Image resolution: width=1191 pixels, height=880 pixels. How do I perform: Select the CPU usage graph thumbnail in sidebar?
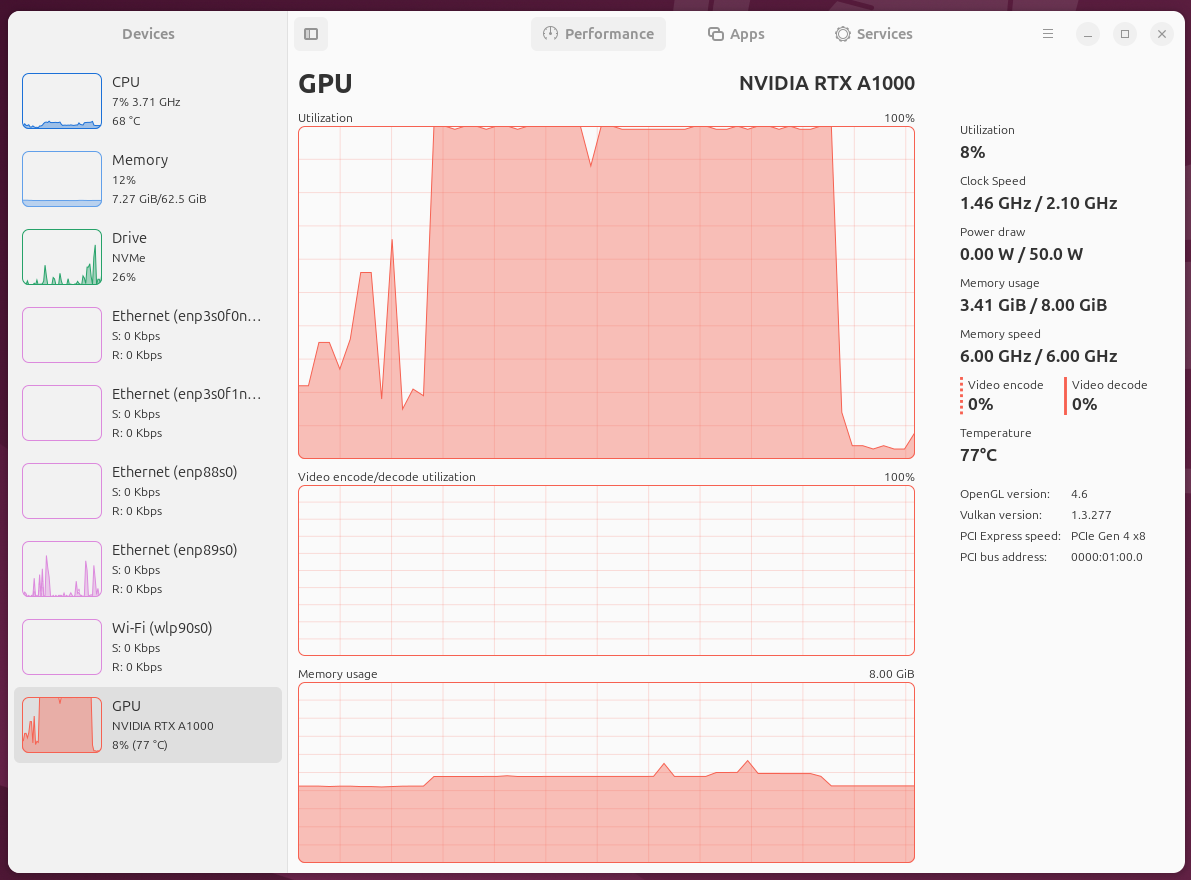[61, 100]
